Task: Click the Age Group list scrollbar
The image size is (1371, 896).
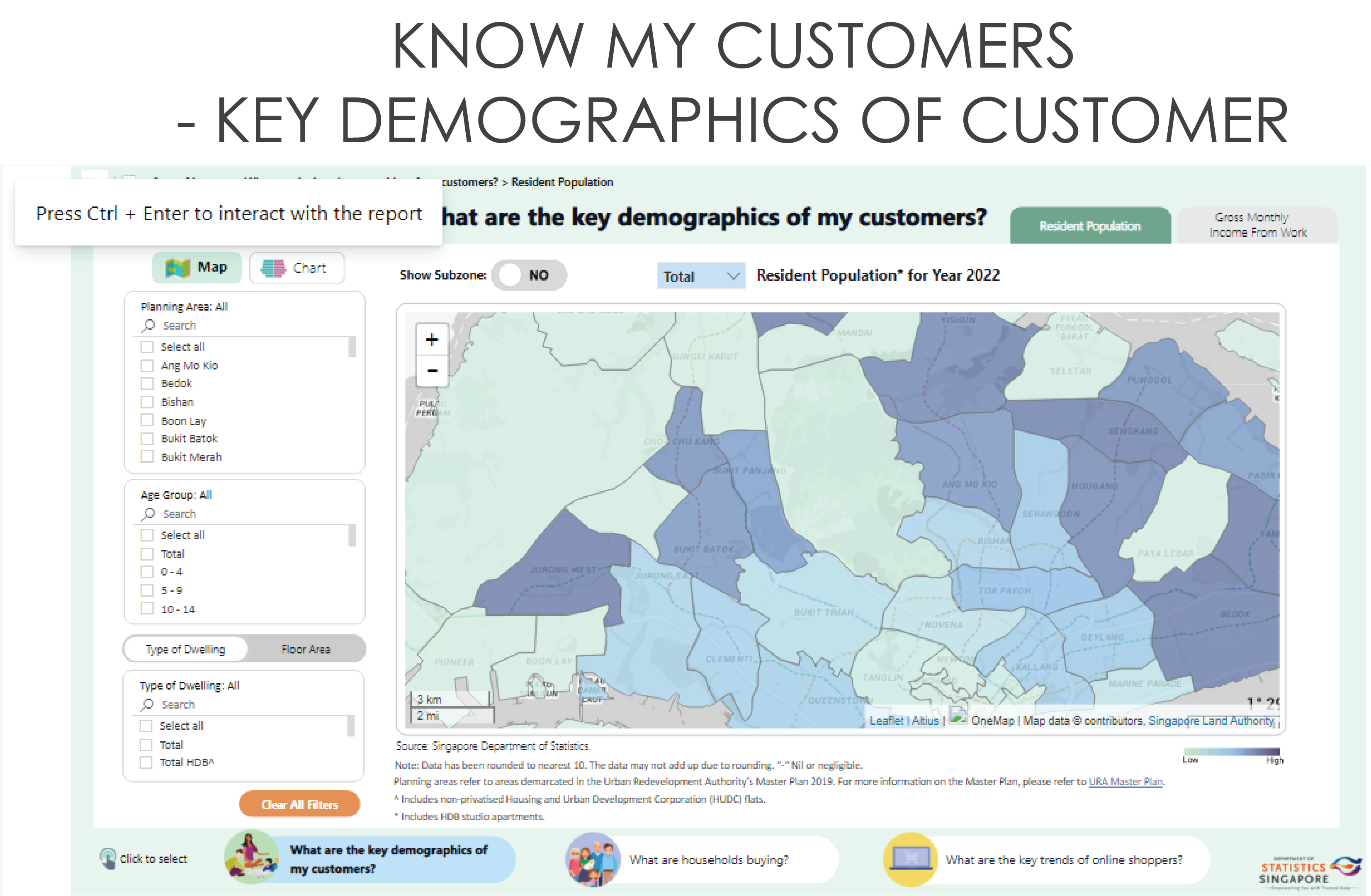Action: [351, 535]
